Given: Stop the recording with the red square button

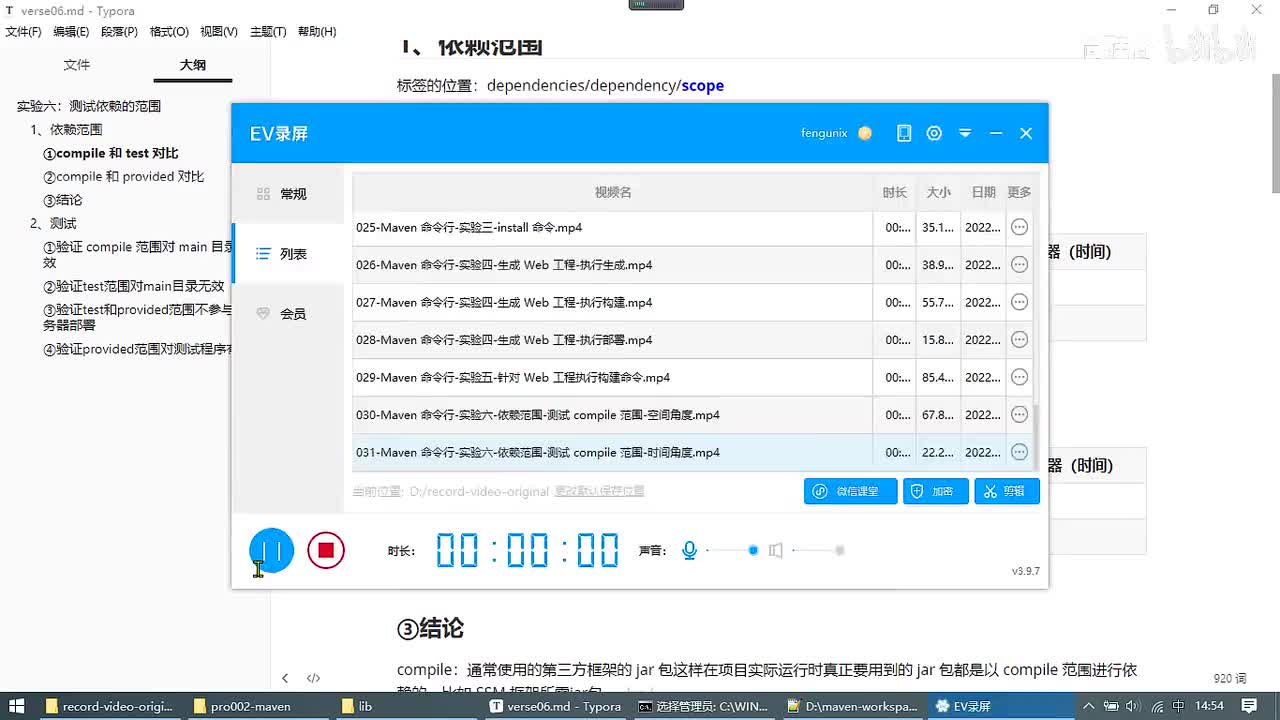Looking at the screenshot, I should 326,550.
